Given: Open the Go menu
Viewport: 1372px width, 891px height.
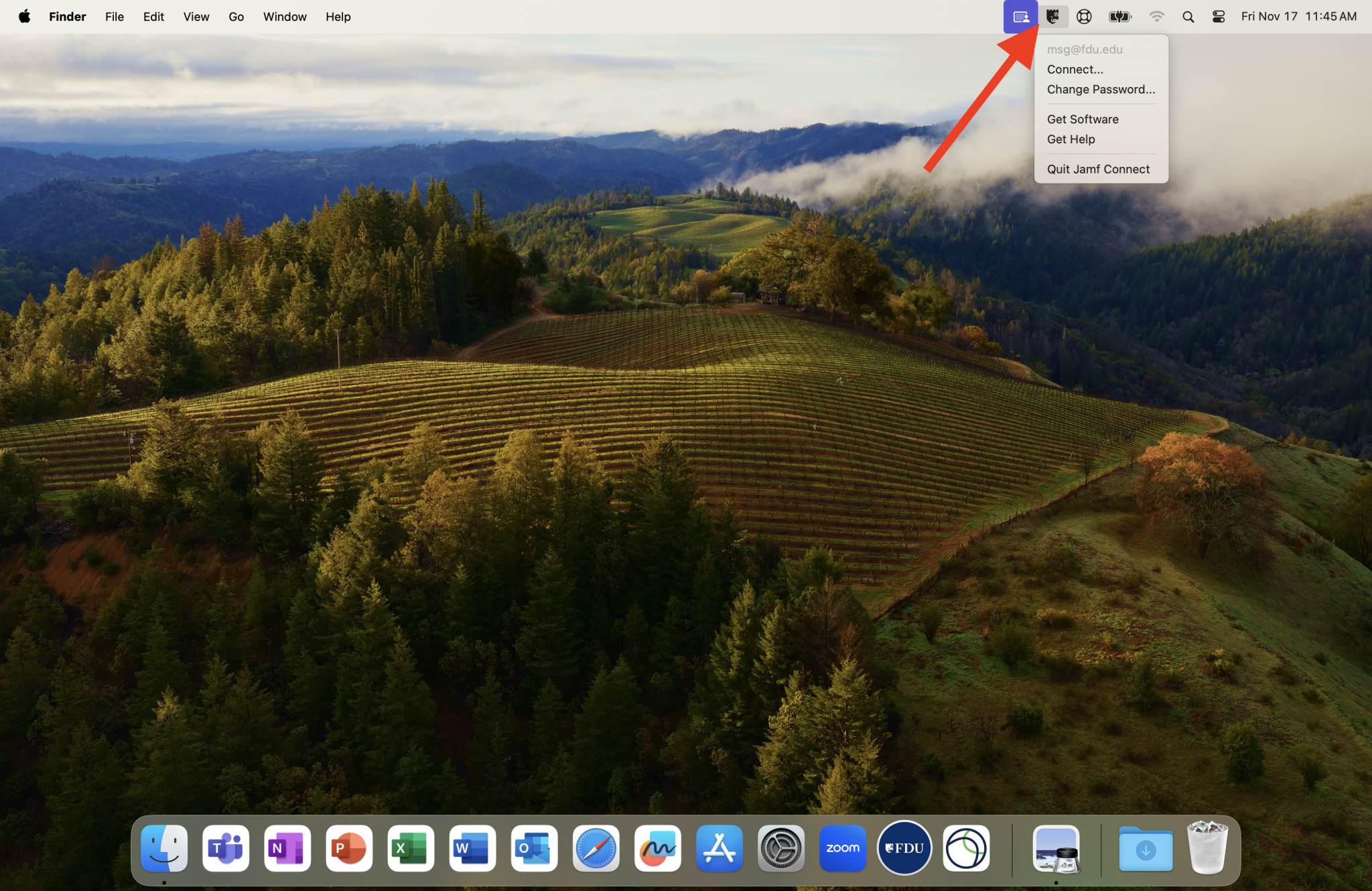Looking at the screenshot, I should [x=236, y=17].
